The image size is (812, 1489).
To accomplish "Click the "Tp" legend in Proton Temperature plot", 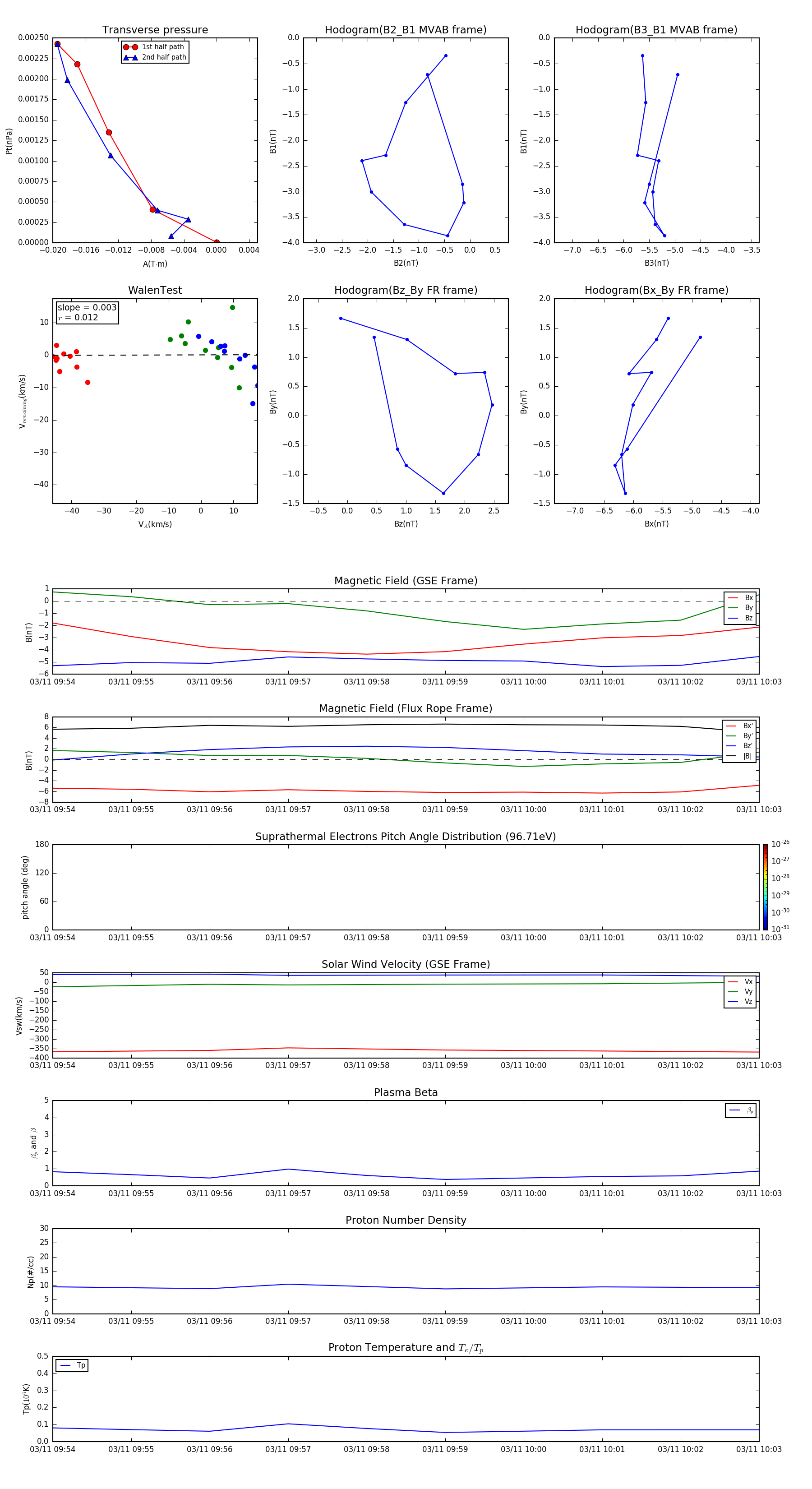I will [72, 1365].
